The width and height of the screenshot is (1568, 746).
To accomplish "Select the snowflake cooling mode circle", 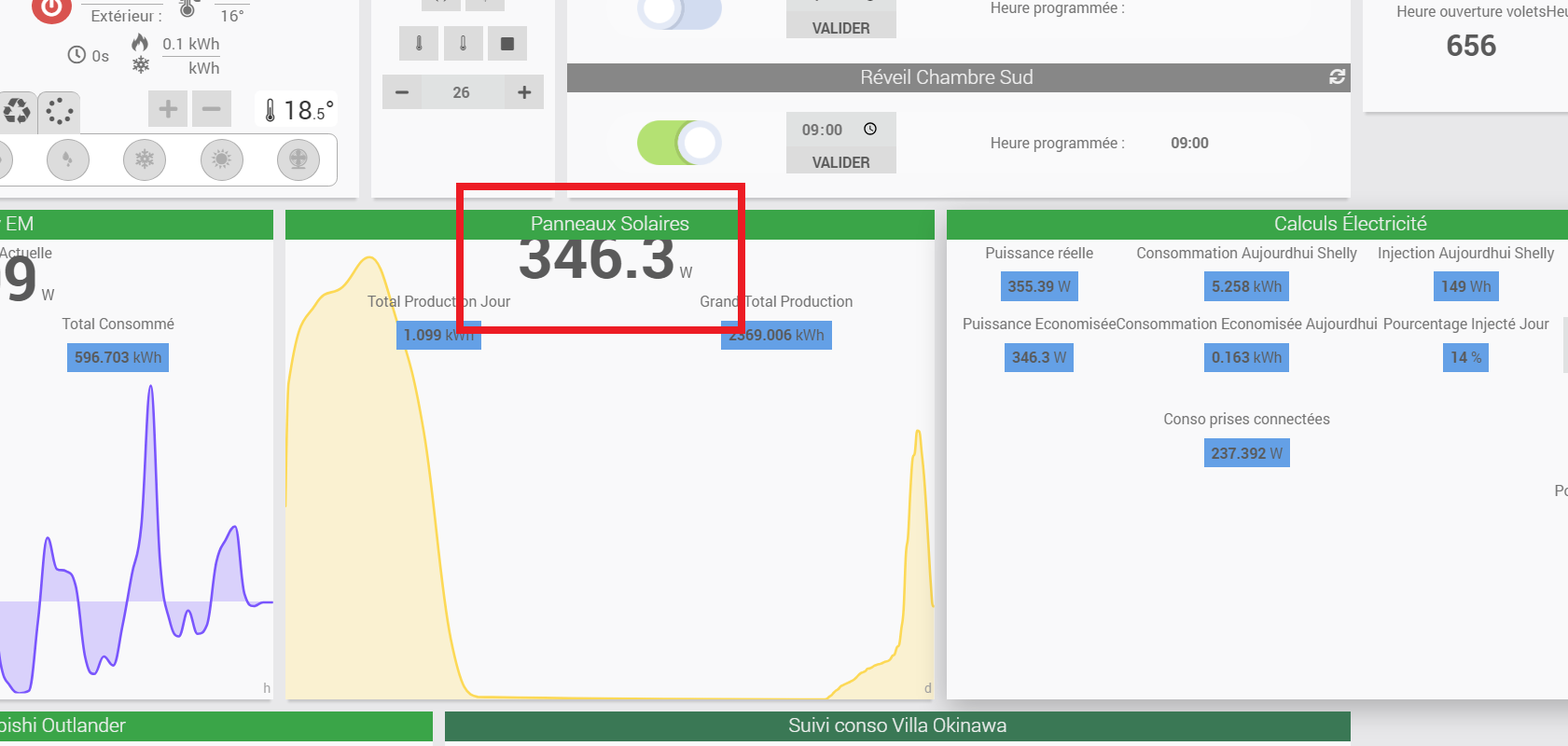I will [x=145, y=159].
